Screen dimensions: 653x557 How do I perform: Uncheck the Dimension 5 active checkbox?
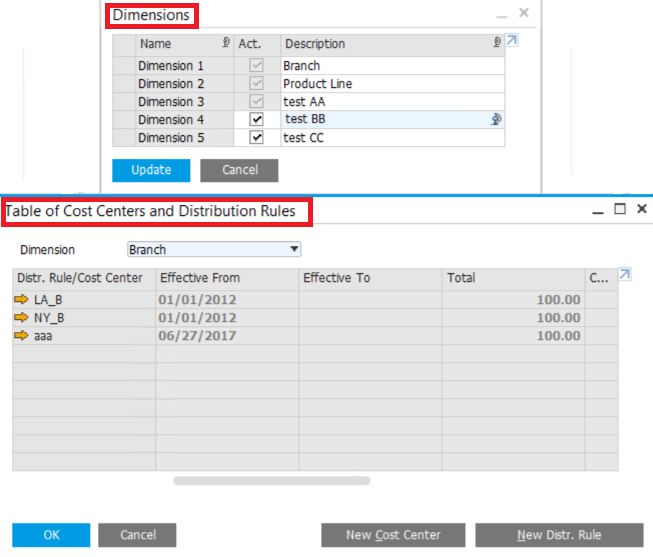[x=256, y=138]
